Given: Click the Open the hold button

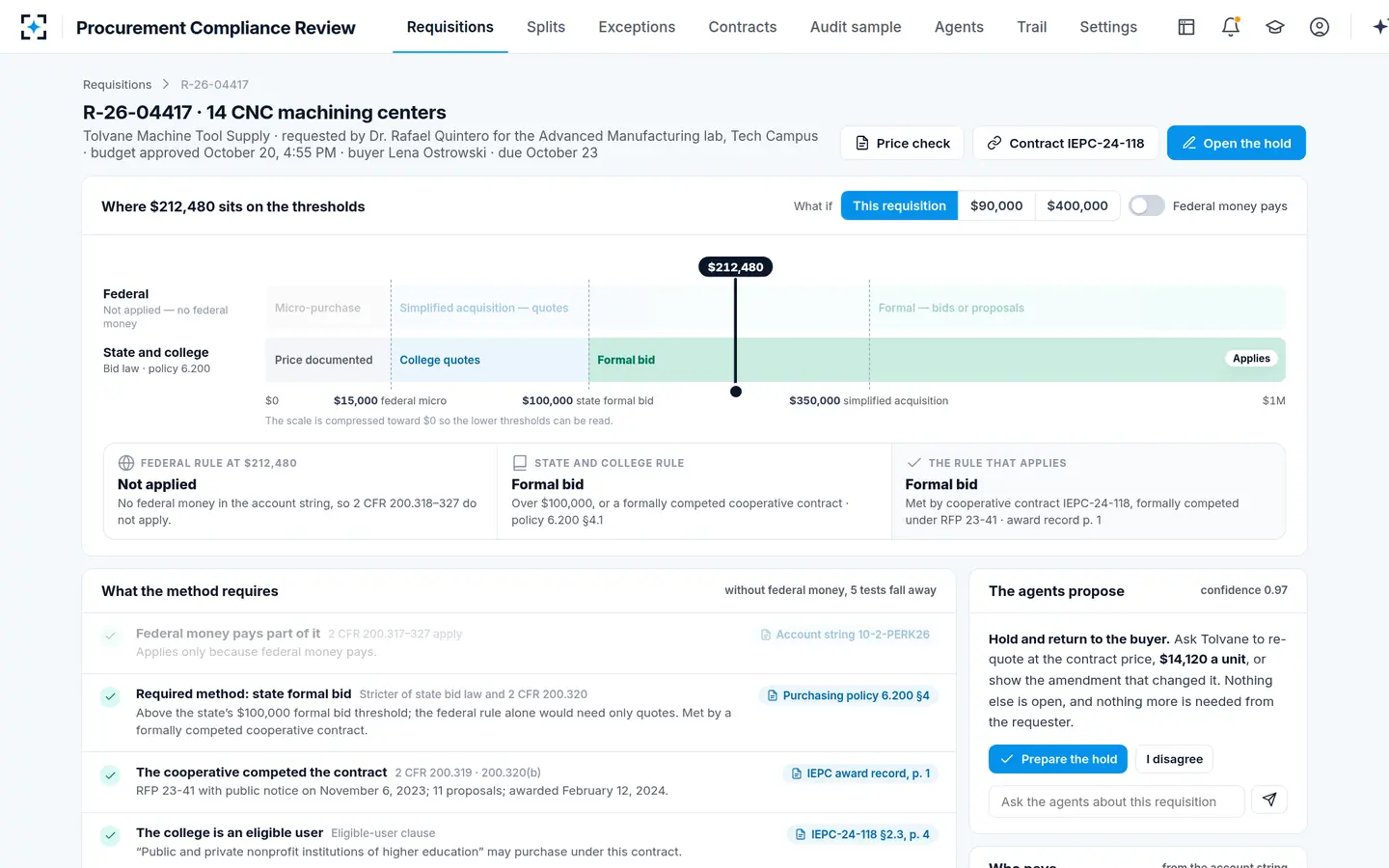Looking at the screenshot, I should coord(1237,143).
